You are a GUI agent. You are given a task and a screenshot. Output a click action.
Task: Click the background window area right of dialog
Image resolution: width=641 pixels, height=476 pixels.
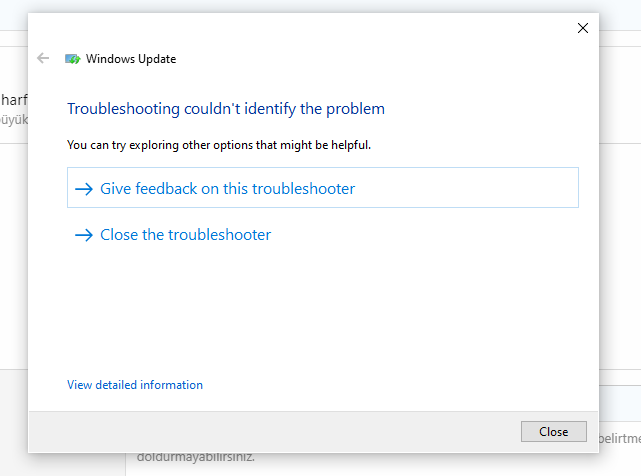[620, 250]
